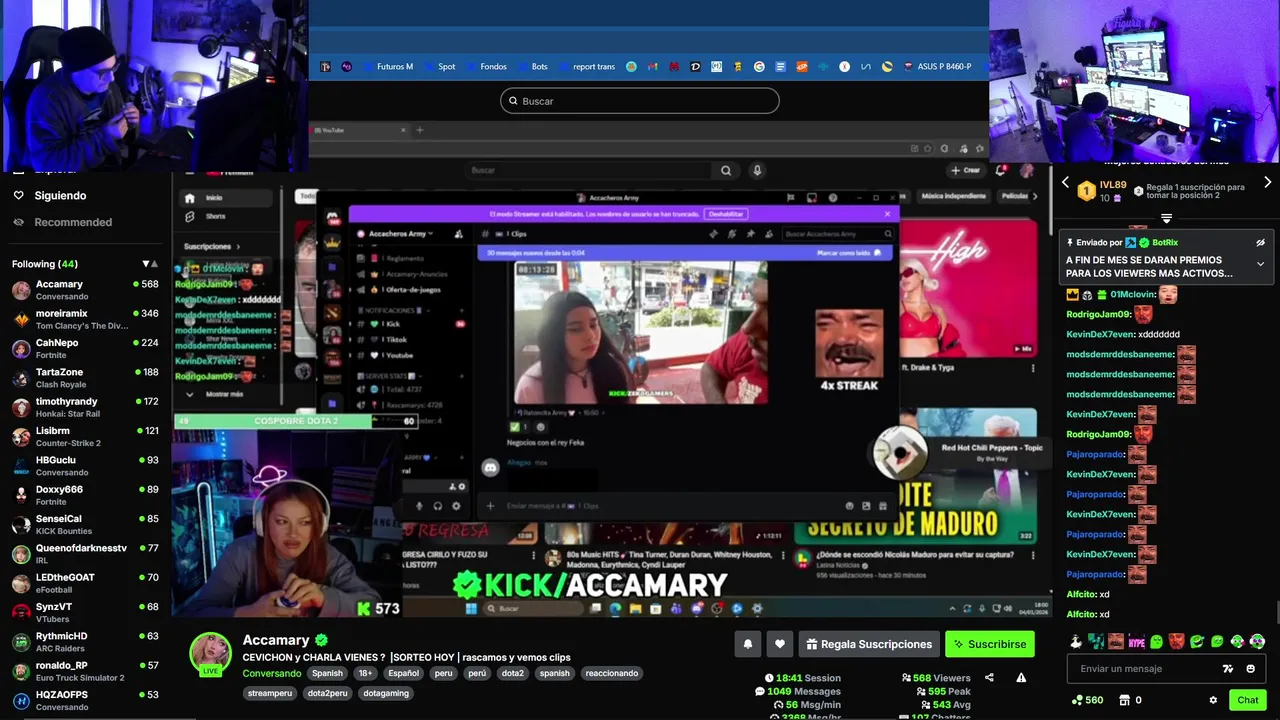Image resolution: width=1280 pixels, height=720 pixels.
Task: Go to next leaderboard entry
Action: click(1267, 183)
